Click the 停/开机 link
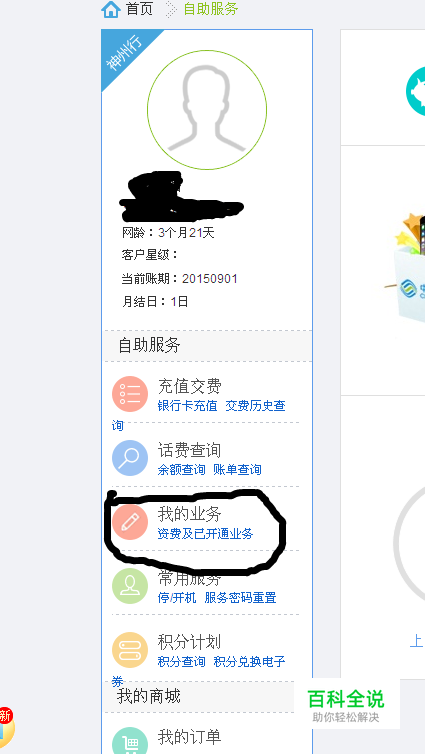Image resolution: width=425 pixels, height=754 pixels. [x=177, y=598]
